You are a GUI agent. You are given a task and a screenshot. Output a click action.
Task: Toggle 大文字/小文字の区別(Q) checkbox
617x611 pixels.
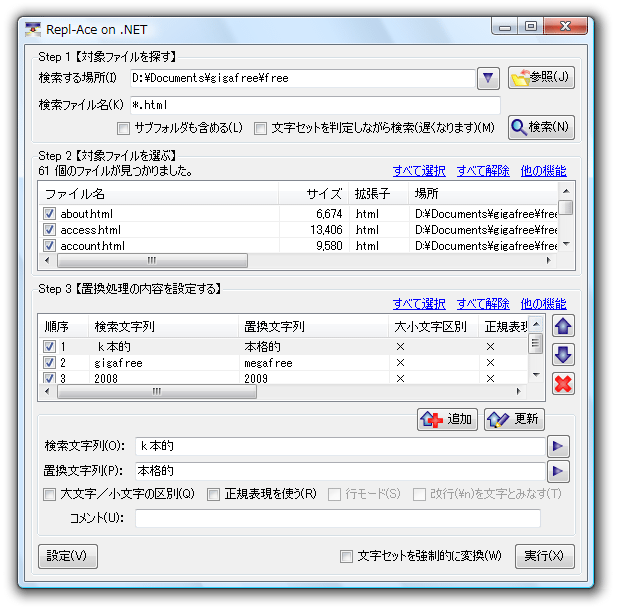[50, 494]
